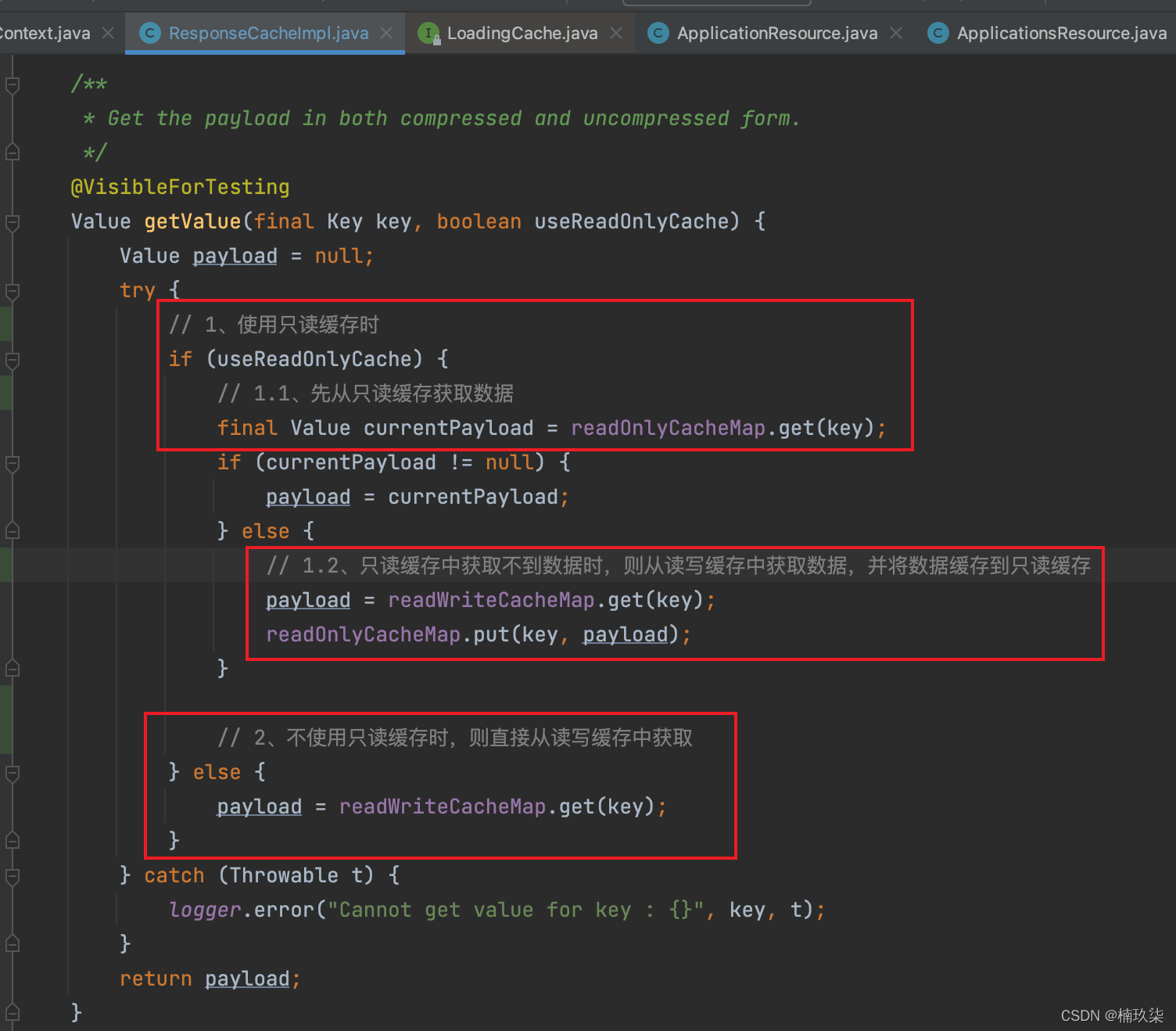Click 'useReadOnlyCache' in the method signature
Viewport: 1176px width, 1031px height.
click(x=632, y=221)
